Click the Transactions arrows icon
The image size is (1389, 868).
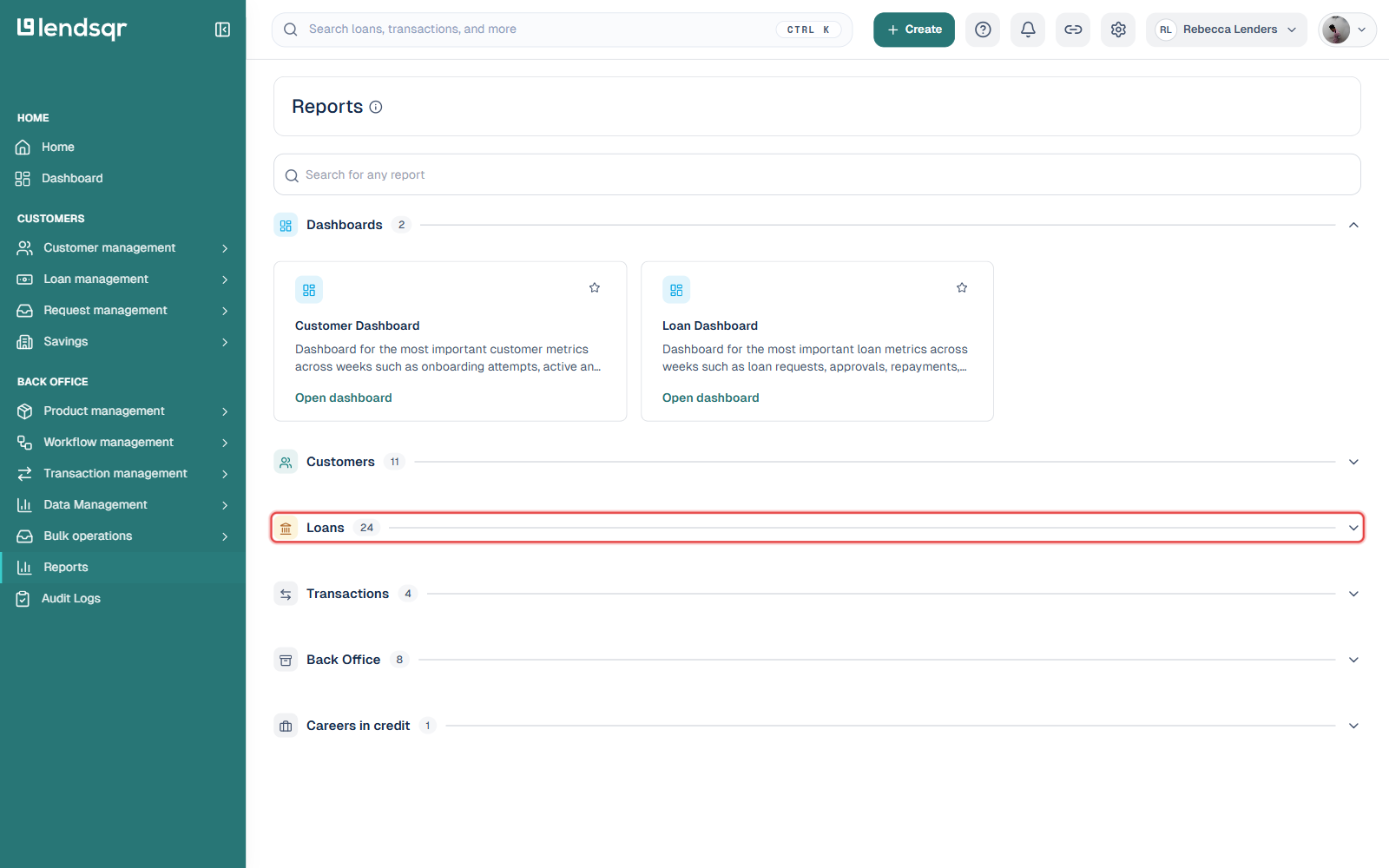coord(286,594)
